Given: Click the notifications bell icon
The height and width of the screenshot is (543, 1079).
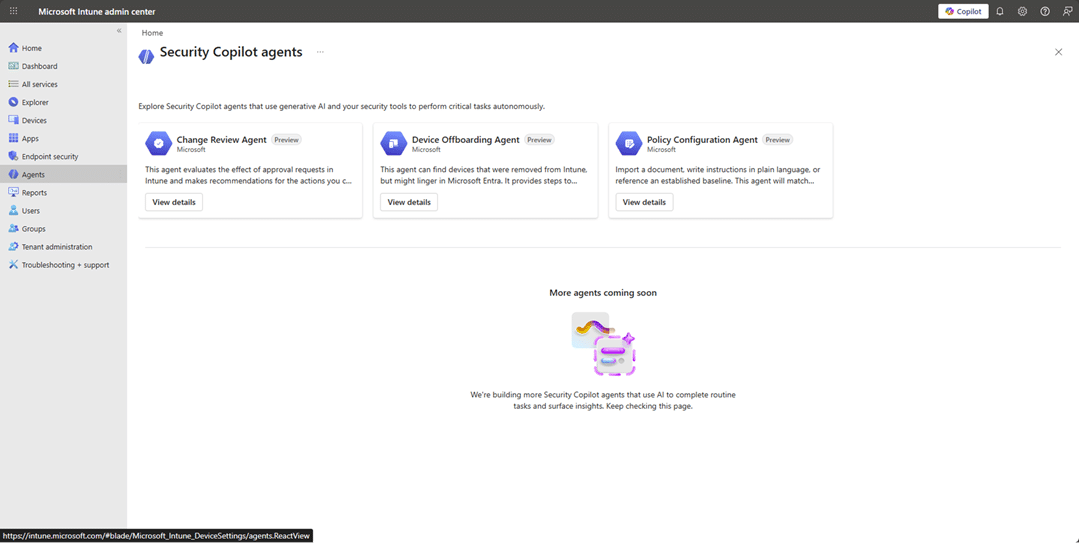Looking at the screenshot, I should [999, 11].
